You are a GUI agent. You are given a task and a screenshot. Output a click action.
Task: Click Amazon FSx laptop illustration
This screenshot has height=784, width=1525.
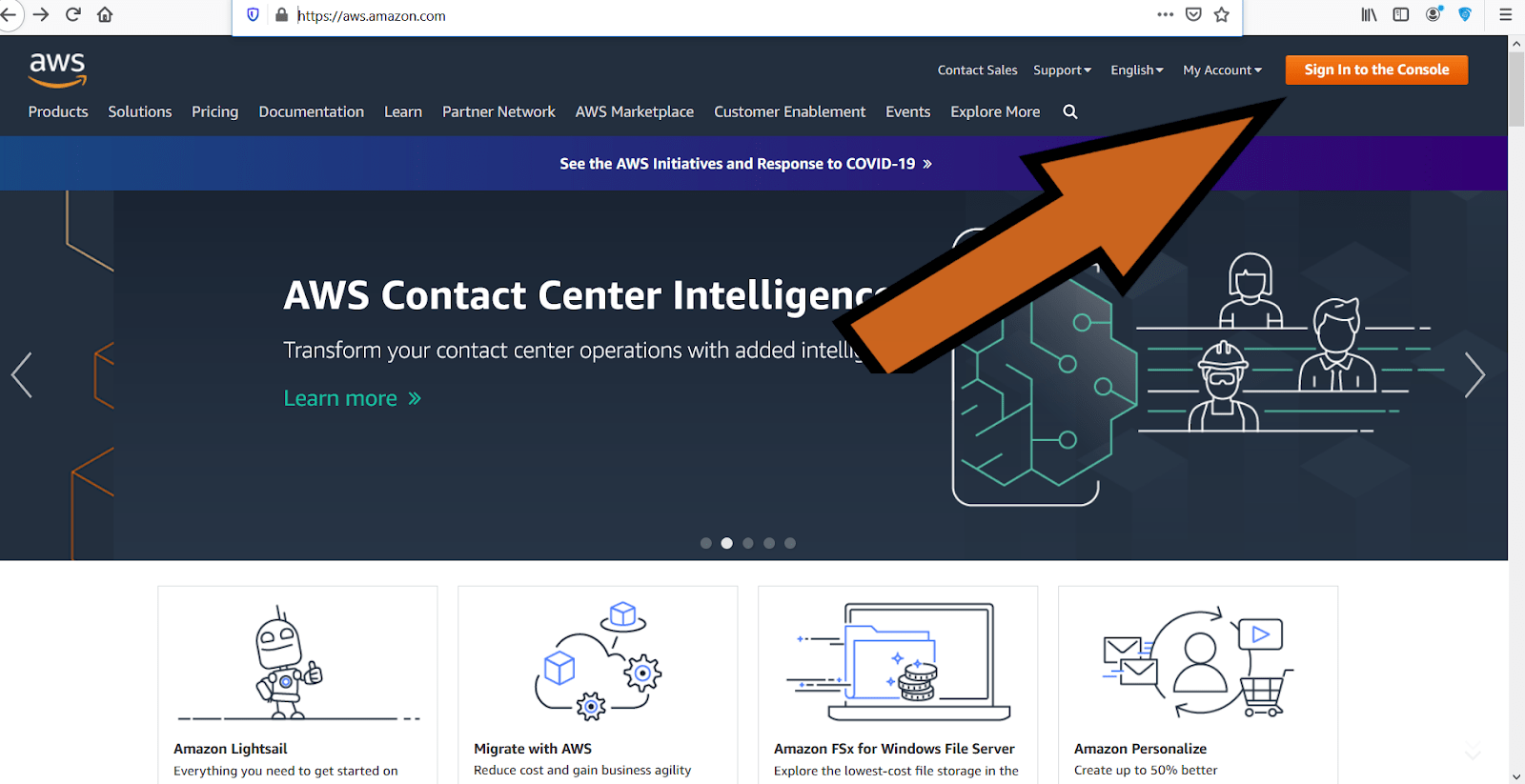[898, 661]
